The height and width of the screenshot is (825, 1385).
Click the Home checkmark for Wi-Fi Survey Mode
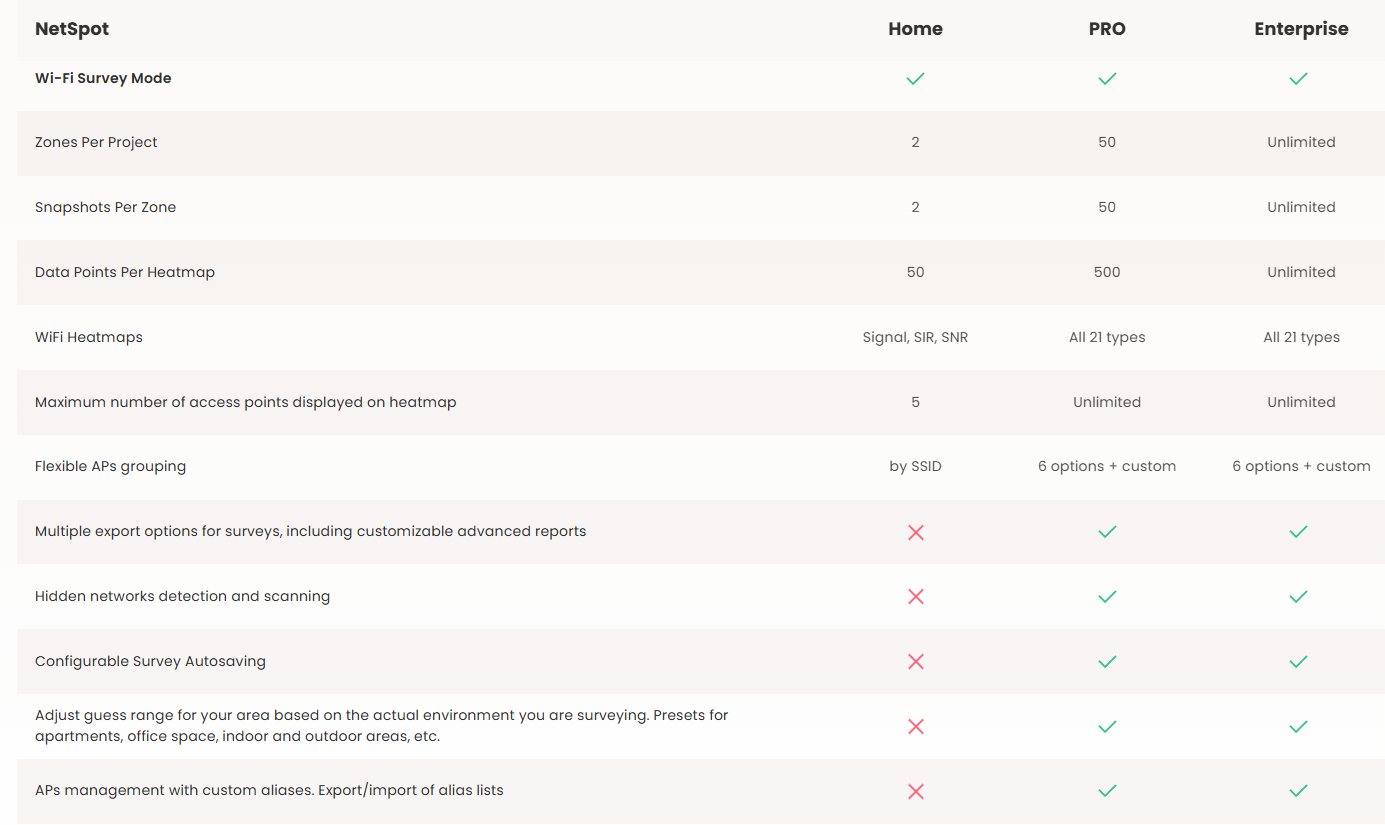click(915, 78)
